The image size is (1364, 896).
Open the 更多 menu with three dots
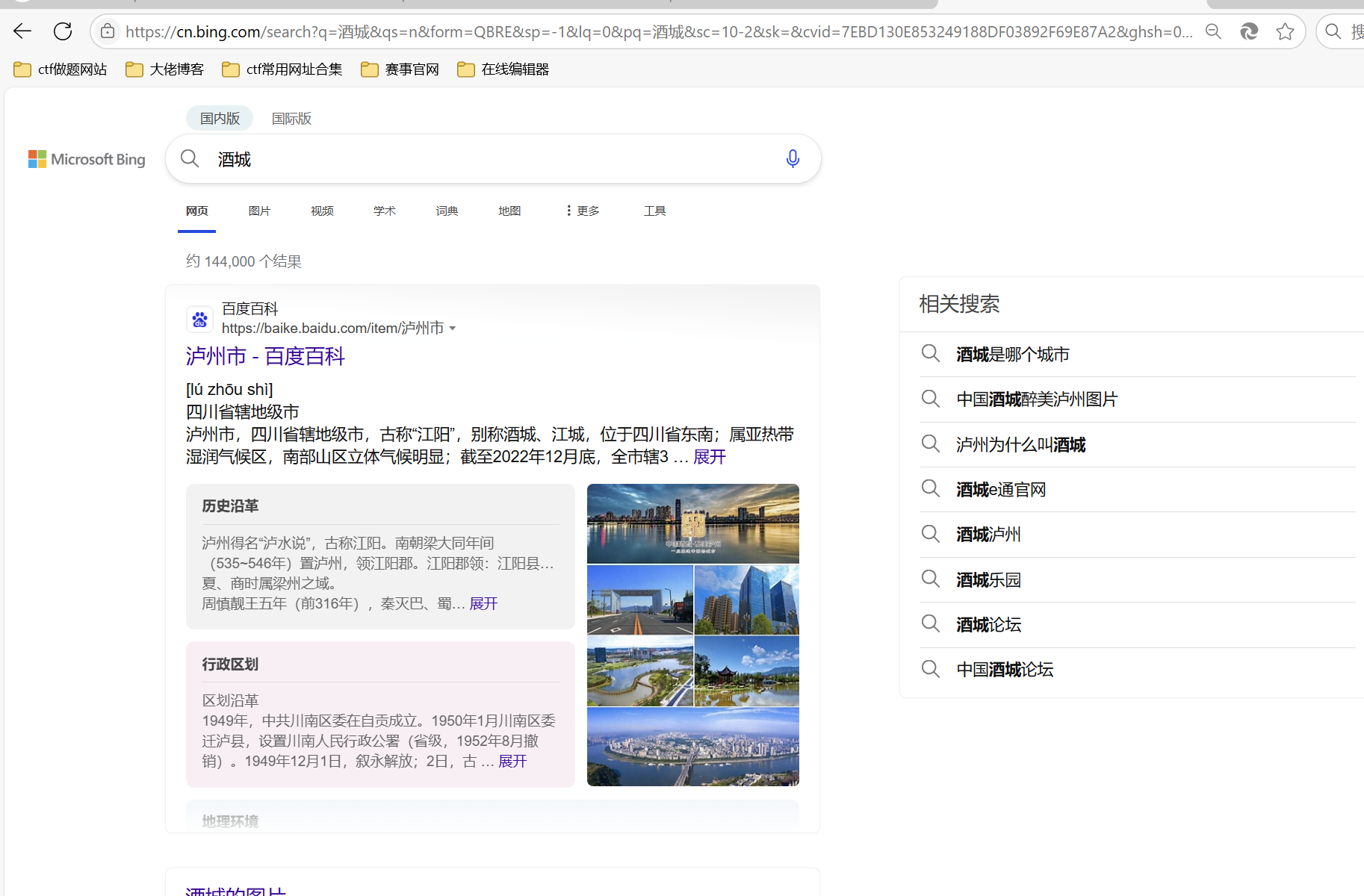pyautogui.click(x=583, y=211)
